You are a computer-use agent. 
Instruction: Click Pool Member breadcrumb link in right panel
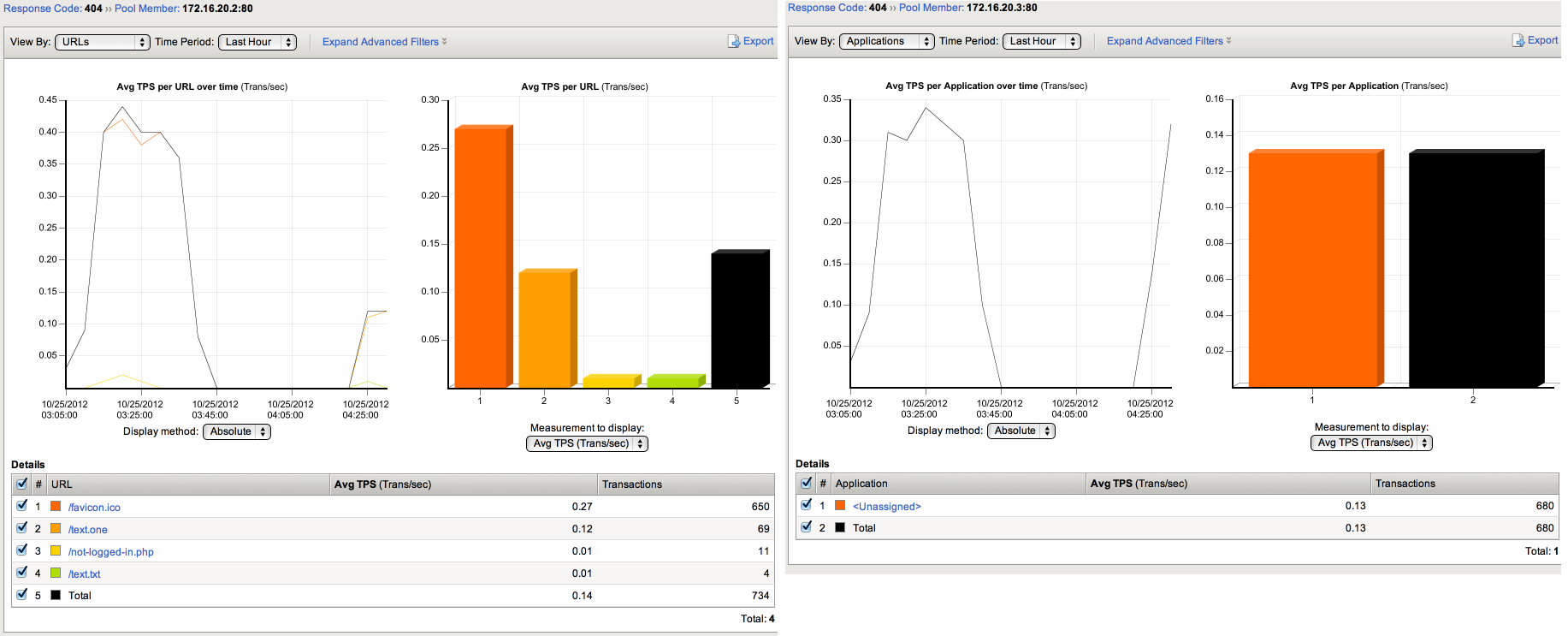tap(931, 8)
